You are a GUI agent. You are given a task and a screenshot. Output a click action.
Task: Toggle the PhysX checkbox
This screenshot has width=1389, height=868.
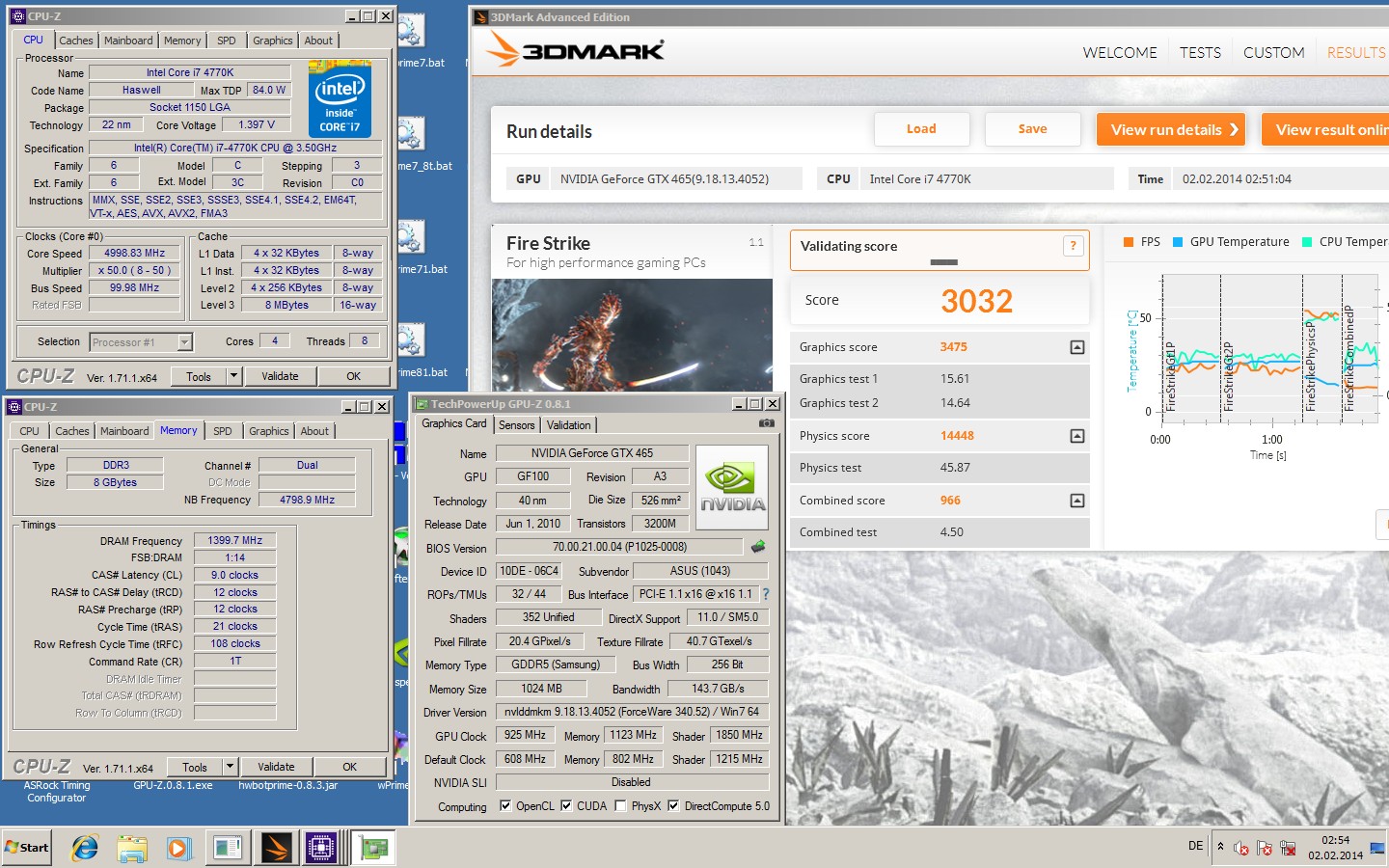tap(620, 805)
